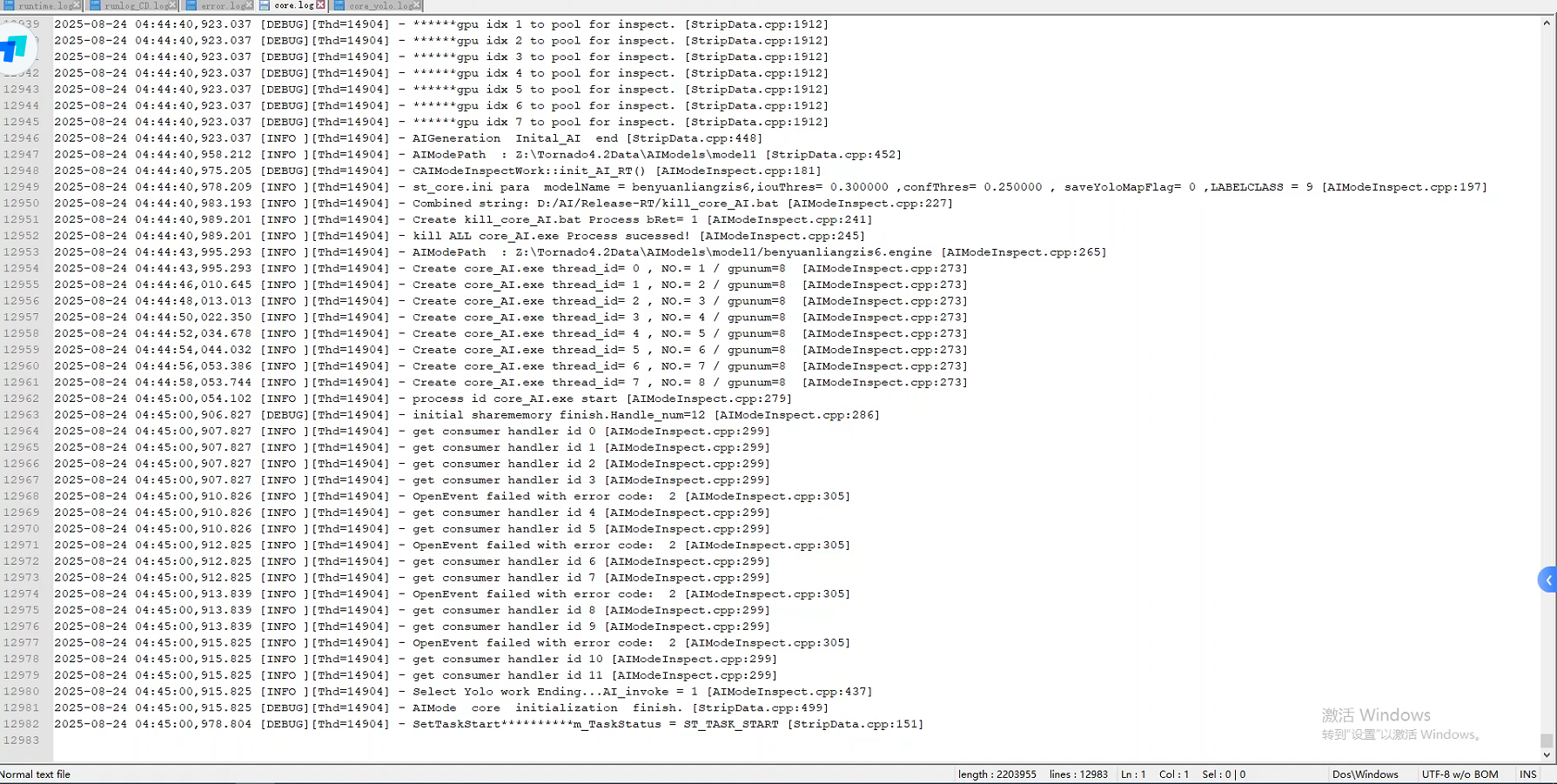Expand the blue side panel arrow on right edge
The width and height of the screenshot is (1557, 784).
click(x=1547, y=580)
